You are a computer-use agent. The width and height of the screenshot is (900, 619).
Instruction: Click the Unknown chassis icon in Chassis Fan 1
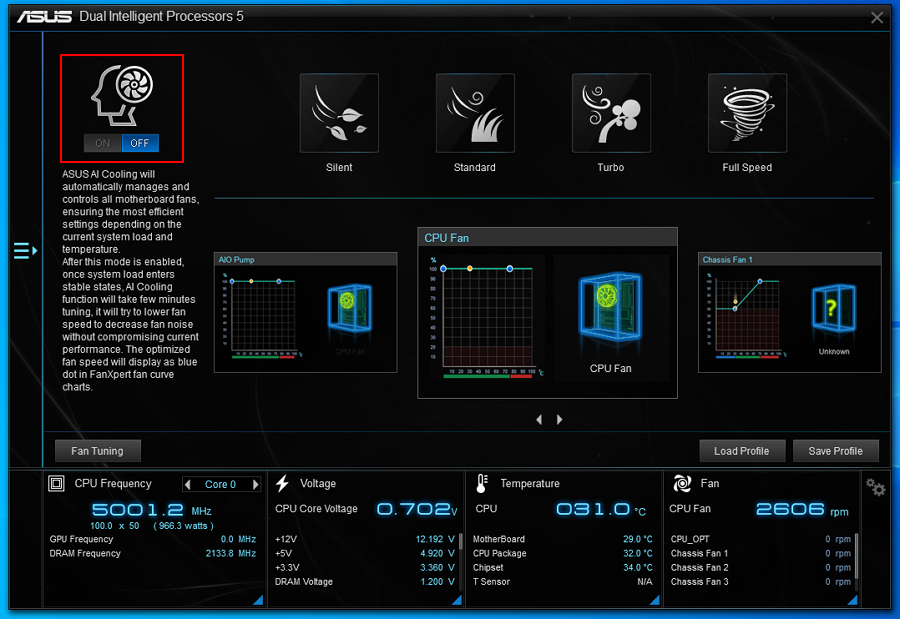click(834, 308)
